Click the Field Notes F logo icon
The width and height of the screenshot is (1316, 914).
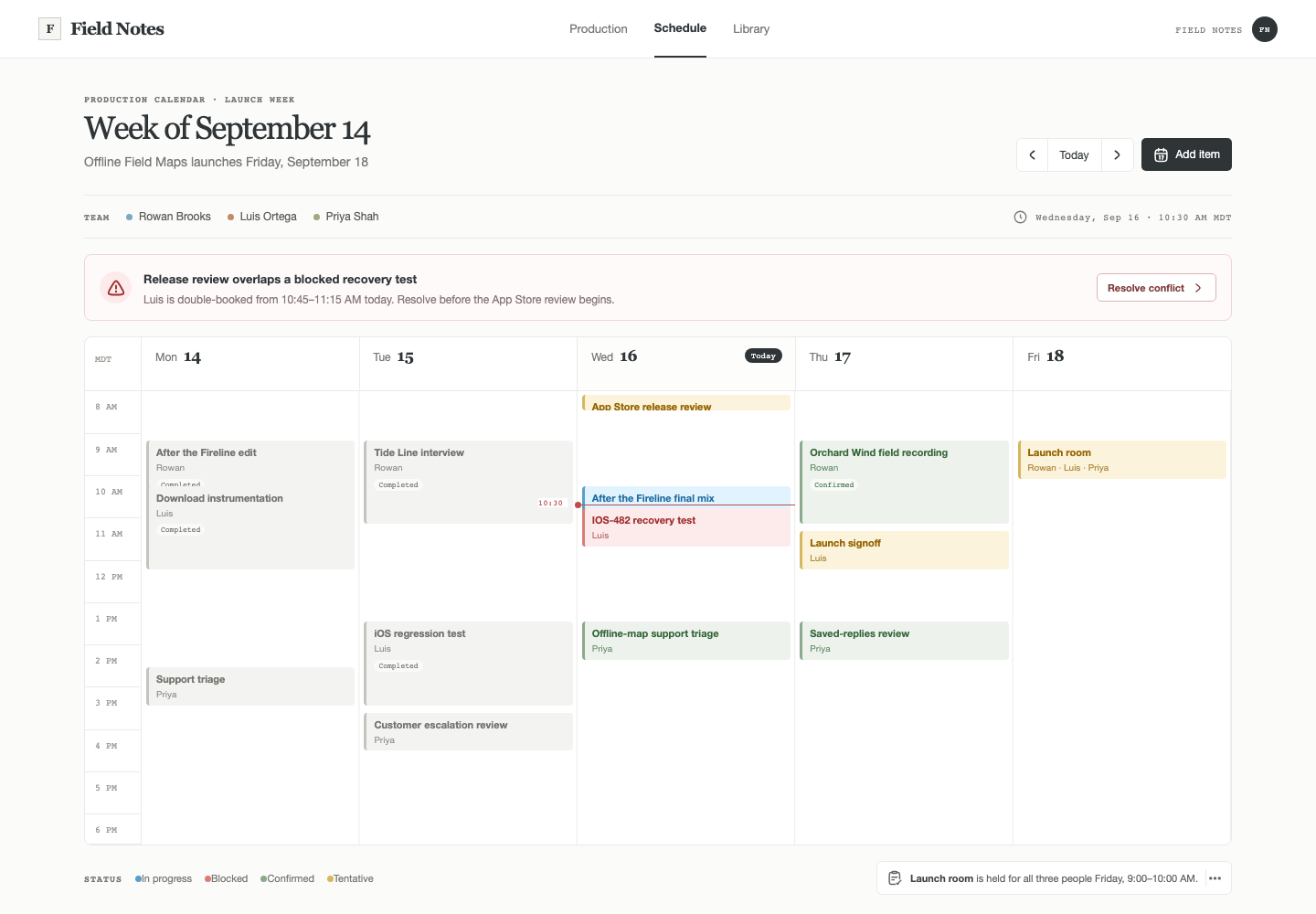50,28
